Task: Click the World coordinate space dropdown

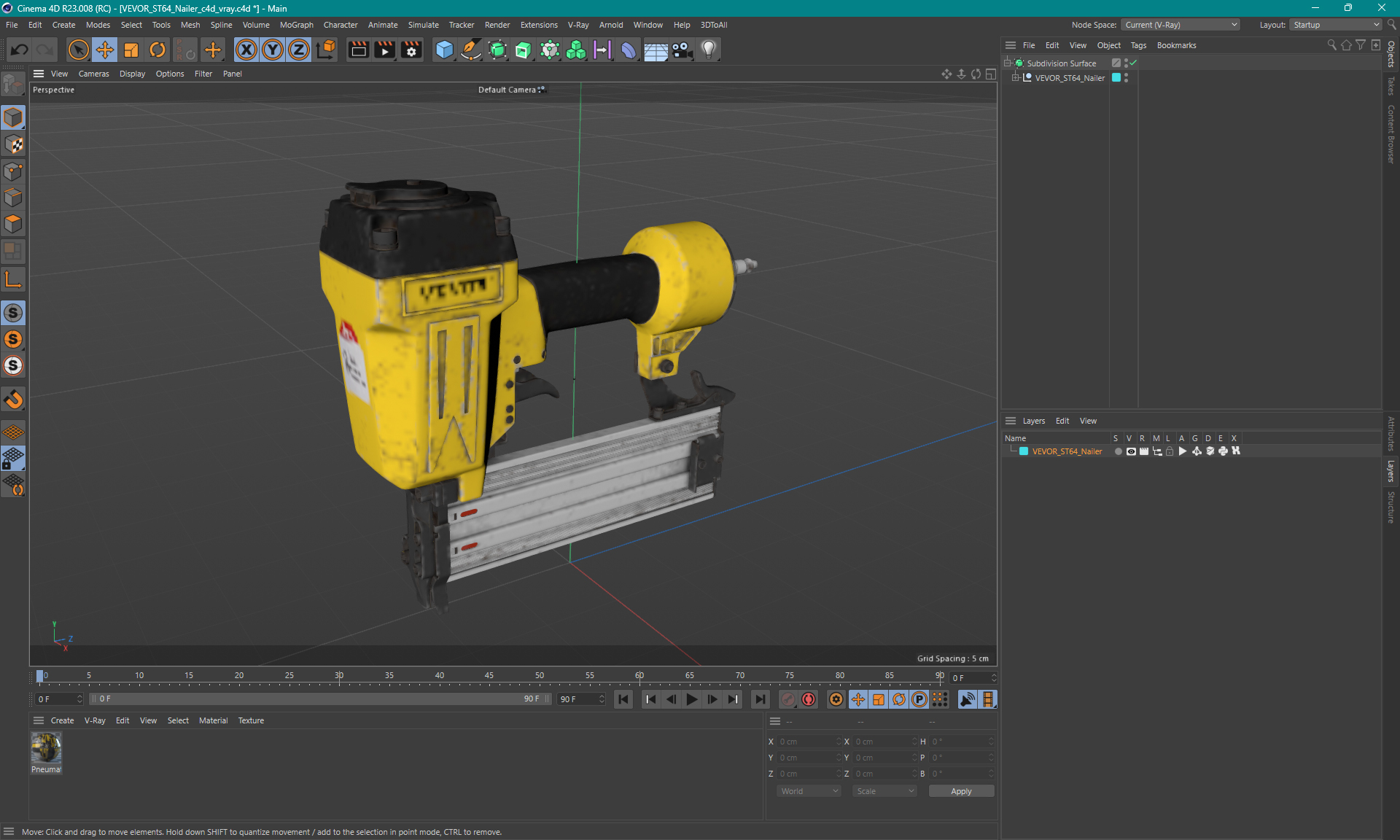Action: pyautogui.click(x=806, y=791)
